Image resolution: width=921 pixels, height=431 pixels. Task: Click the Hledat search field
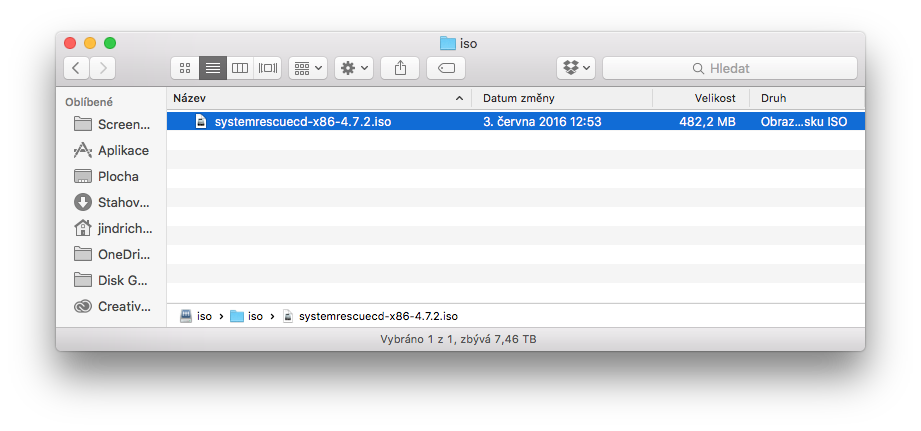[730, 68]
